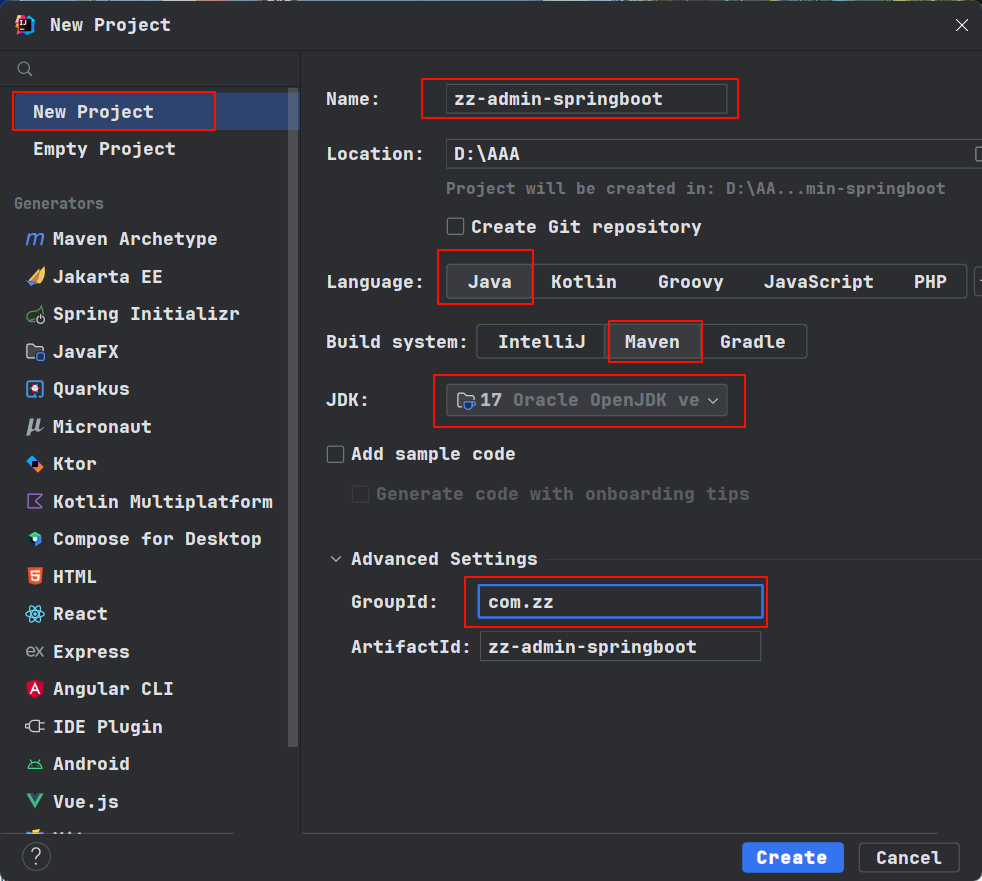Enable the Create Git repository checkbox
This screenshot has height=881, width=982.
[x=455, y=227]
